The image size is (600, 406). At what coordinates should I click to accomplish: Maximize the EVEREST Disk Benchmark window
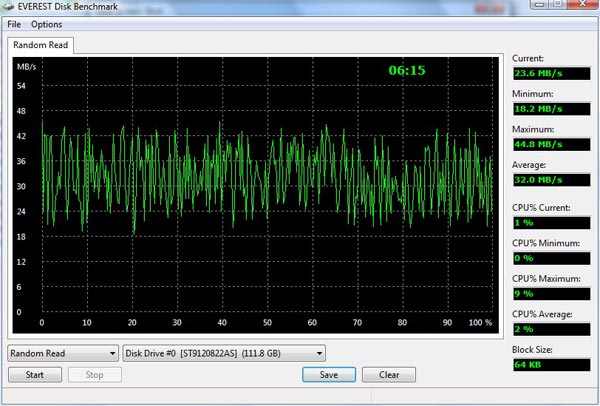coord(558,4)
